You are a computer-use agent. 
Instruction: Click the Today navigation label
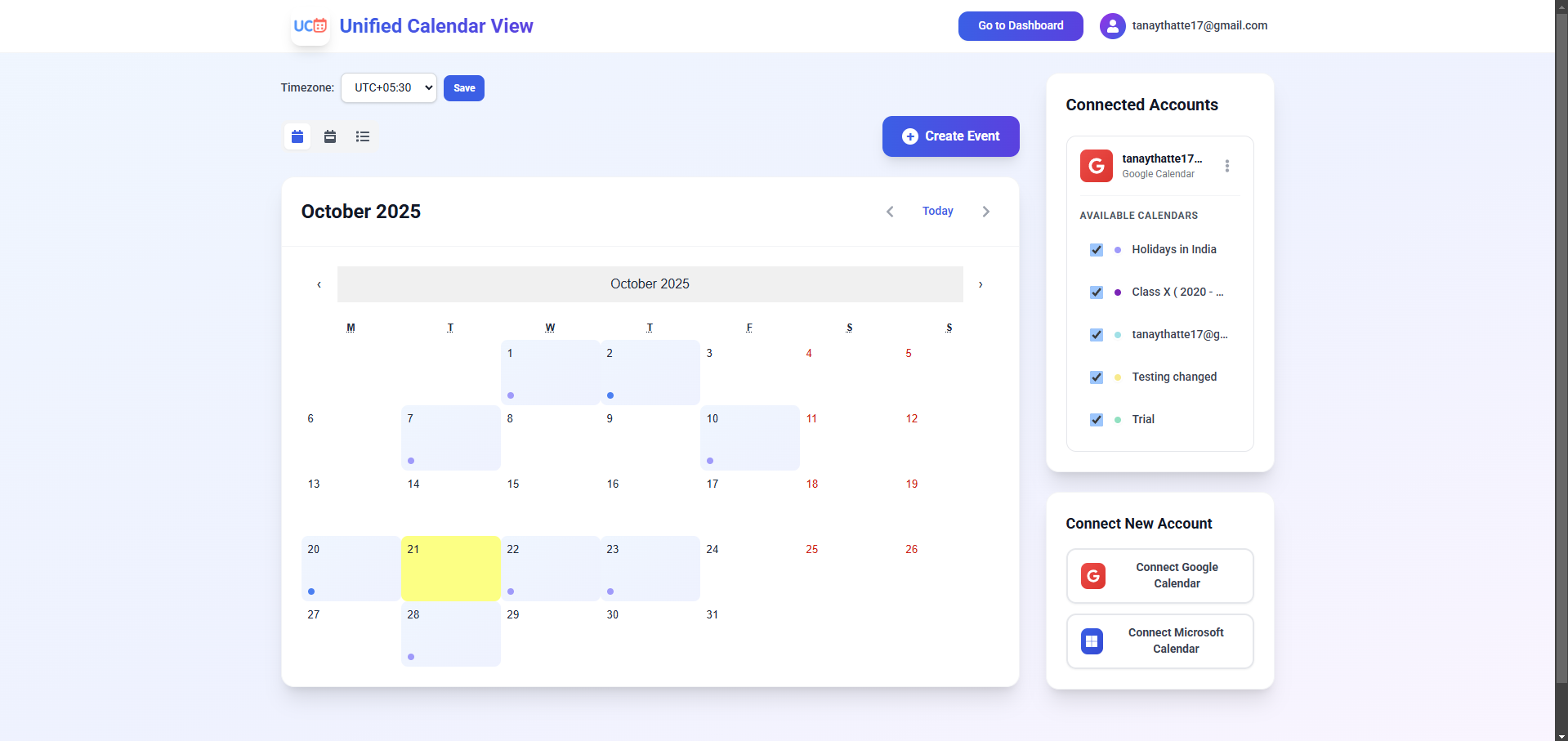coord(937,211)
